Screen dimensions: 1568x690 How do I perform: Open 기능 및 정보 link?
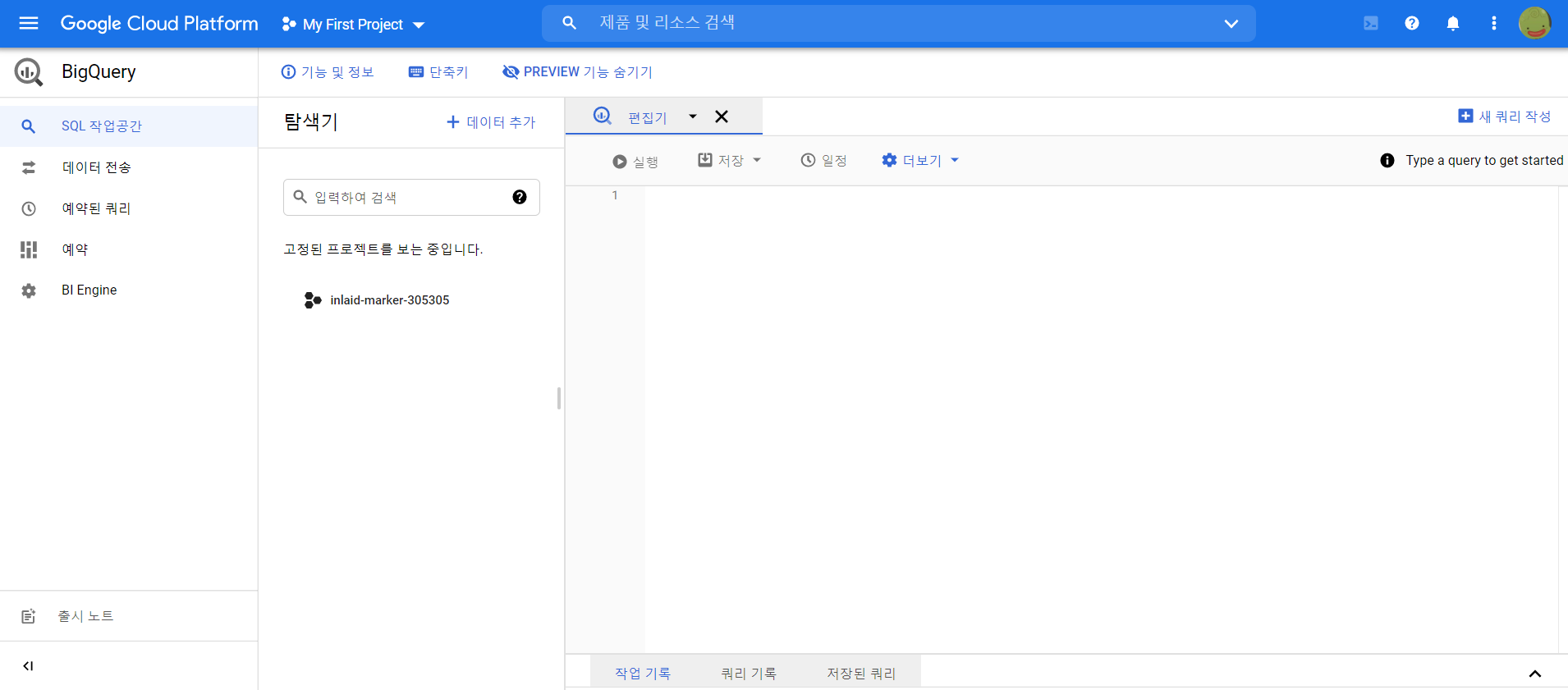[327, 72]
